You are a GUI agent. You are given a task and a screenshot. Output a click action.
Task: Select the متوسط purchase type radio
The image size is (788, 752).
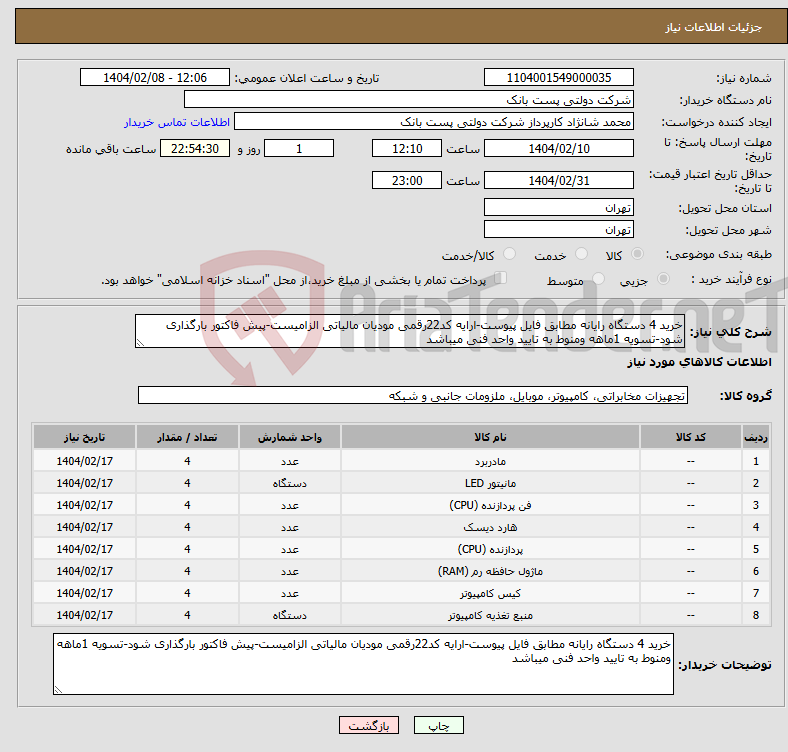(x=599, y=278)
